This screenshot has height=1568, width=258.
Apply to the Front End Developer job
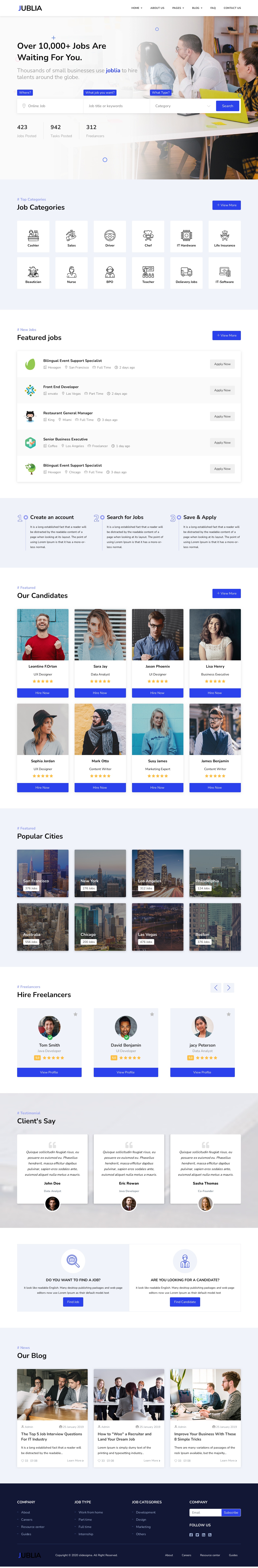click(x=222, y=390)
